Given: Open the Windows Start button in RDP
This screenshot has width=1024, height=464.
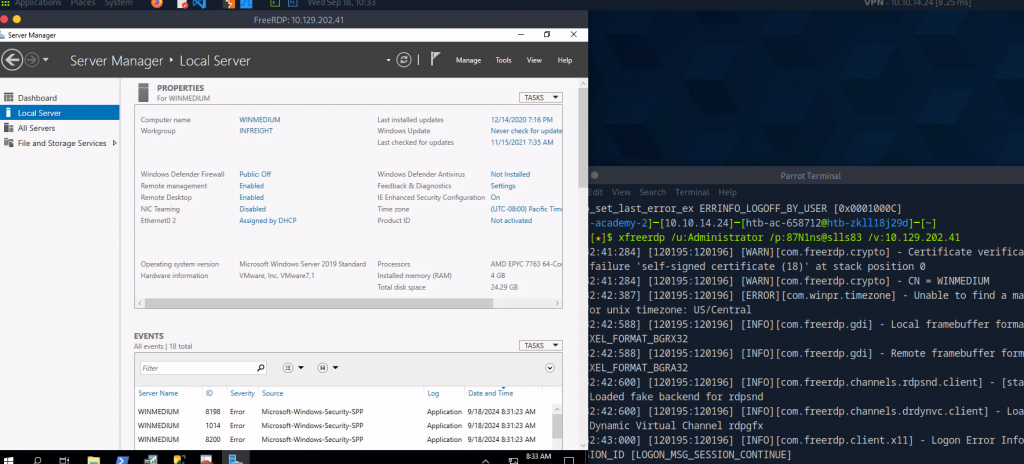Looking at the screenshot, I should [10, 459].
